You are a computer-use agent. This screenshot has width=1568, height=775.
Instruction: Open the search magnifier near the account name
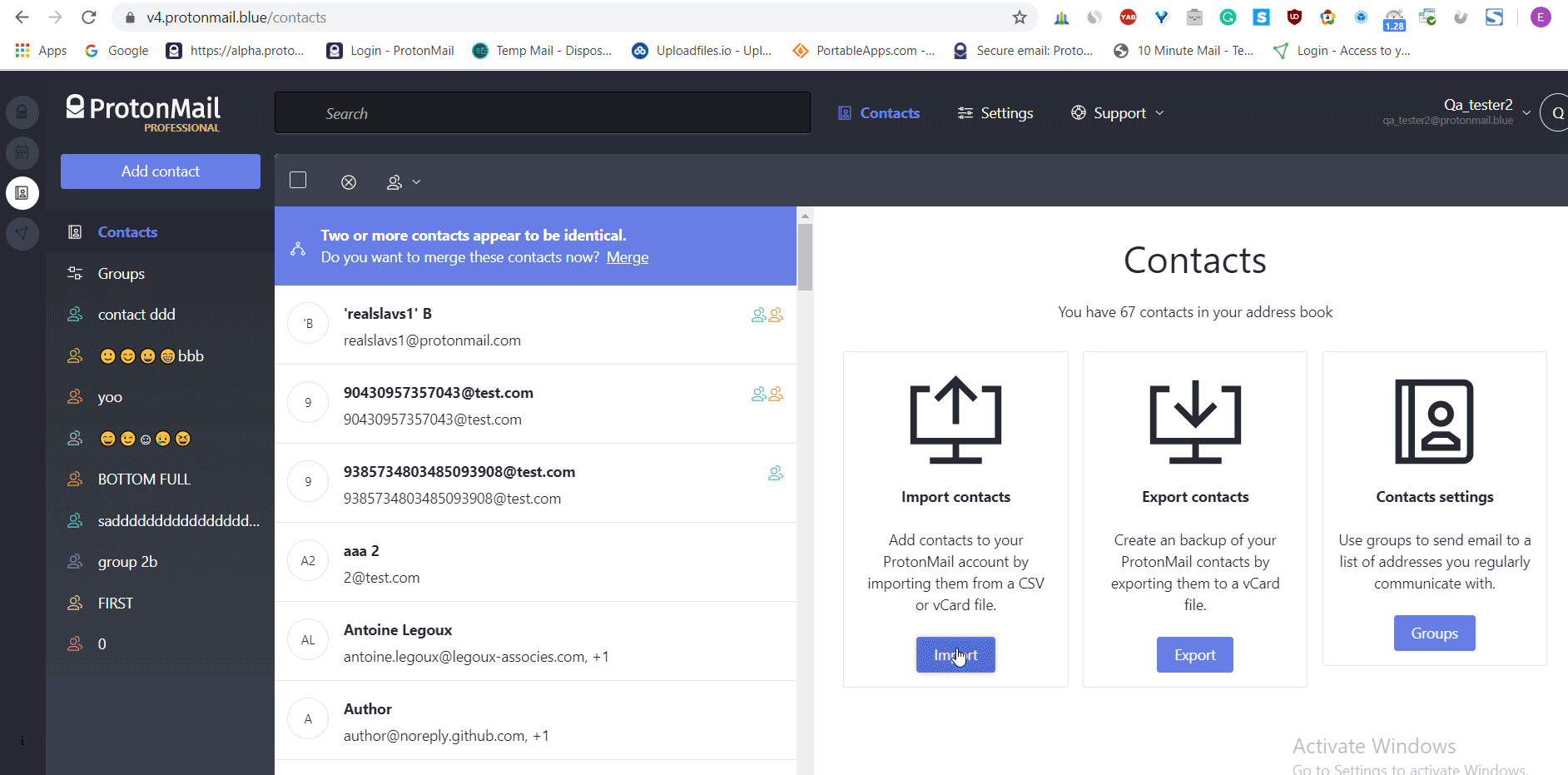click(x=1556, y=112)
